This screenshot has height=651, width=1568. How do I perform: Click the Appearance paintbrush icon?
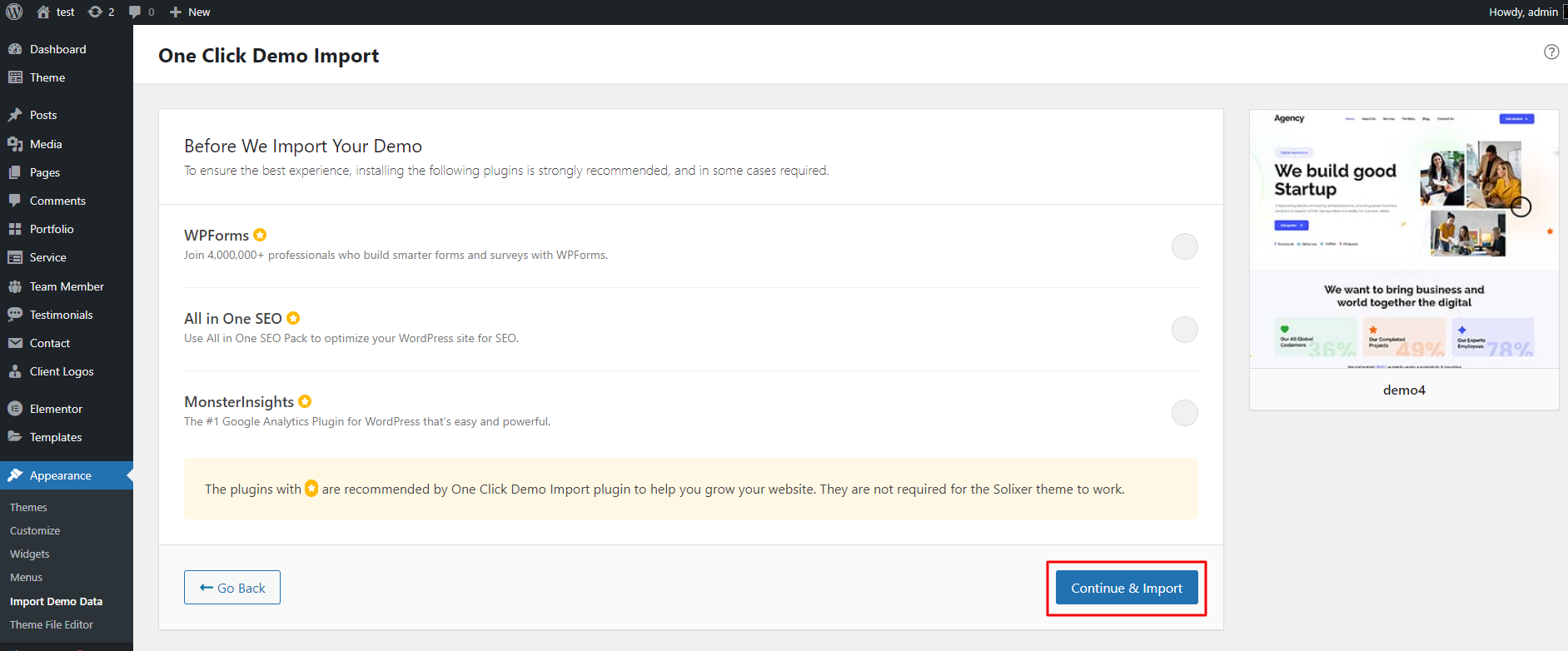[15, 475]
